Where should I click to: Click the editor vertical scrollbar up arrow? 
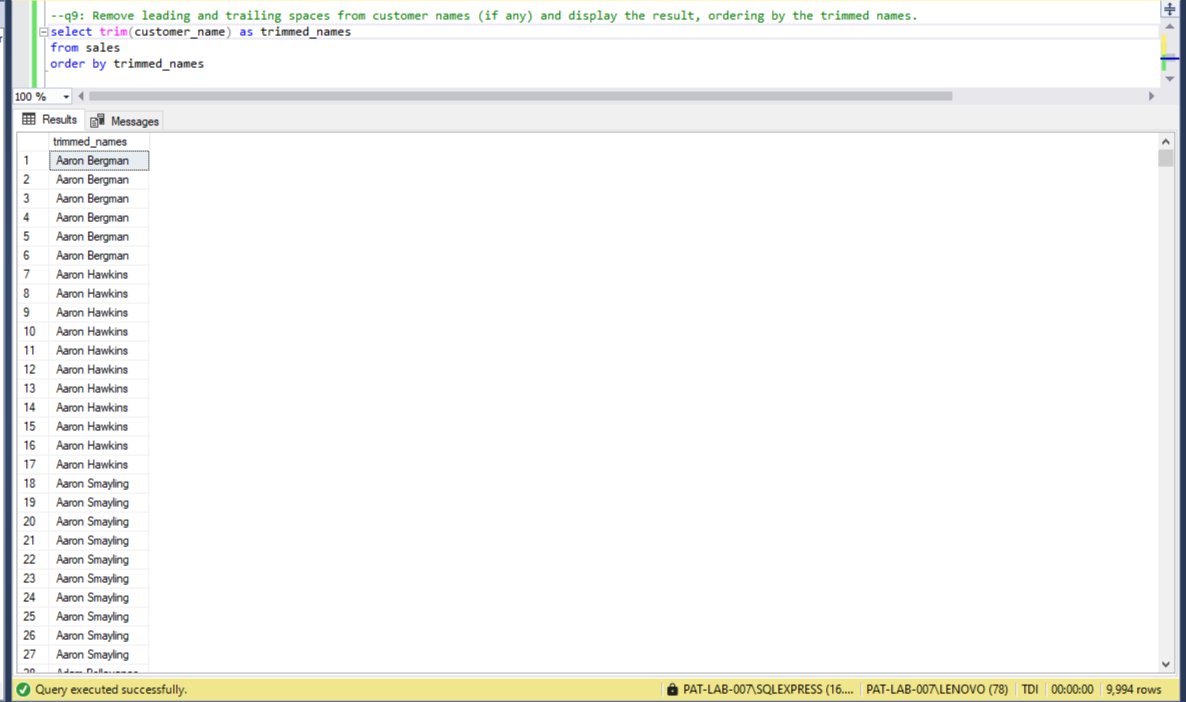pyautogui.click(x=1169, y=26)
